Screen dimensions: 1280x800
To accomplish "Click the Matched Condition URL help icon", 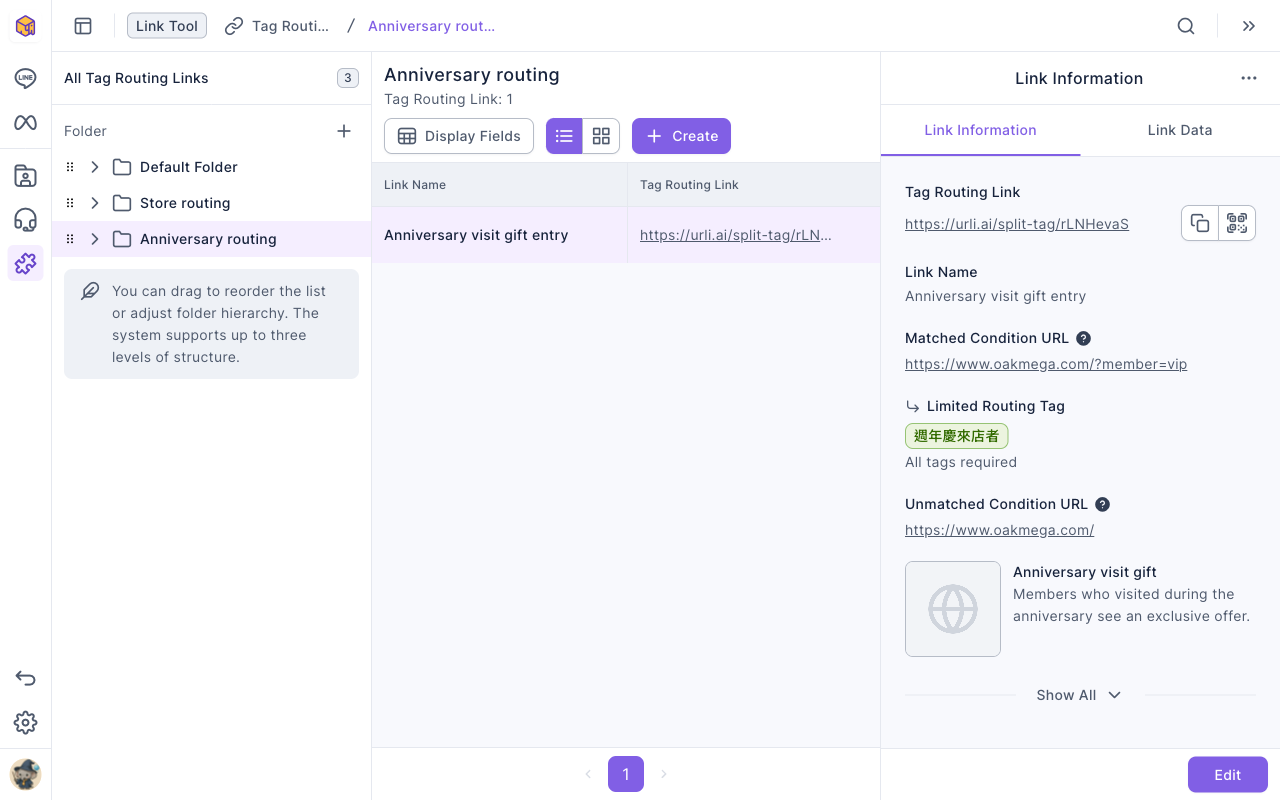I will tap(1083, 338).
